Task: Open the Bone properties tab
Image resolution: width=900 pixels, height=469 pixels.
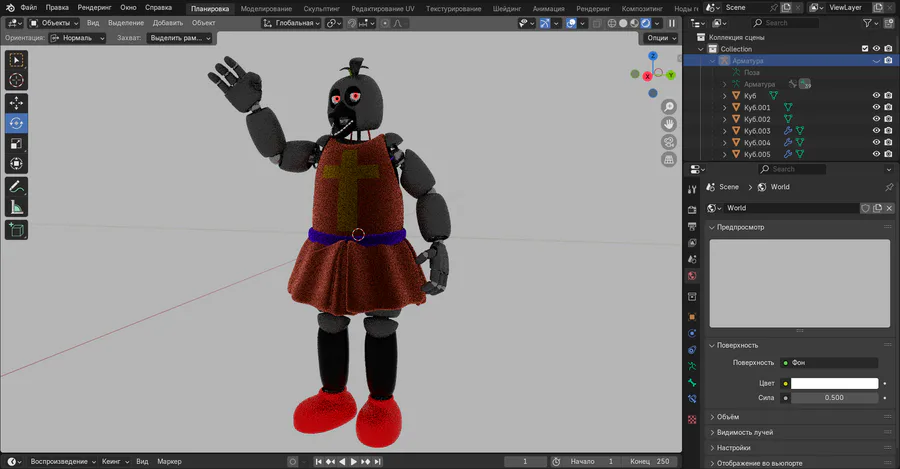Action: coord(692,382)
